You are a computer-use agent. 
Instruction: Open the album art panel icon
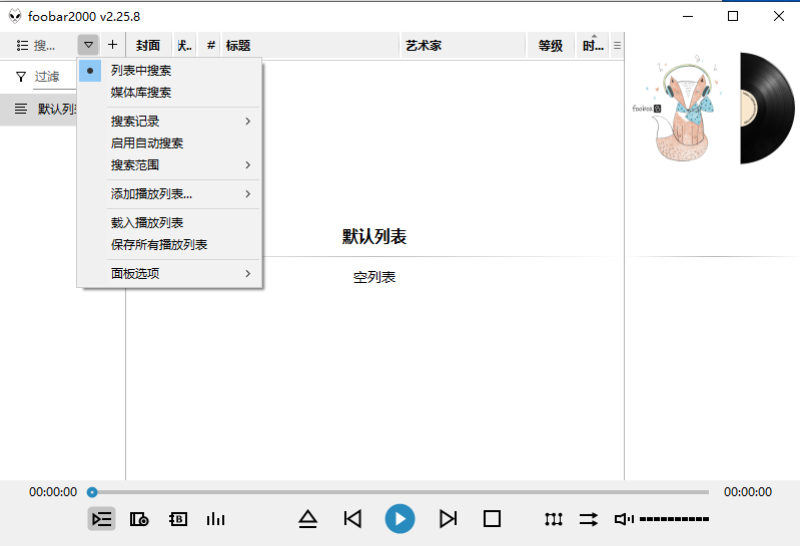point(139,519)
